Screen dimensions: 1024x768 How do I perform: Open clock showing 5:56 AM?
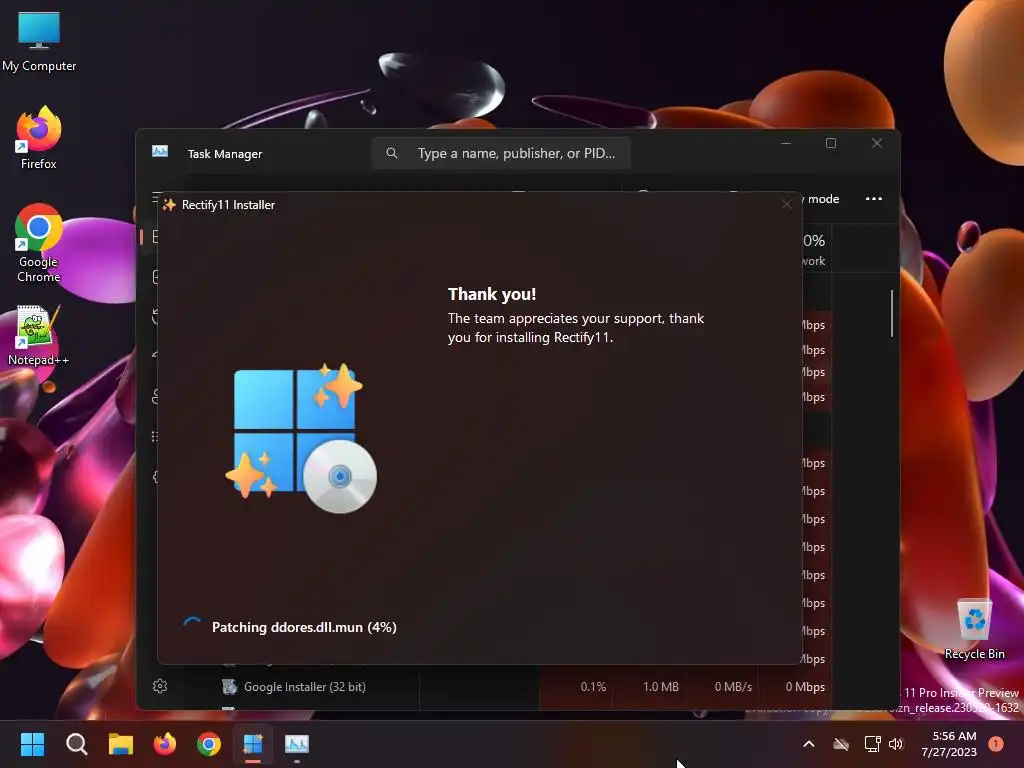click(949, 744)
